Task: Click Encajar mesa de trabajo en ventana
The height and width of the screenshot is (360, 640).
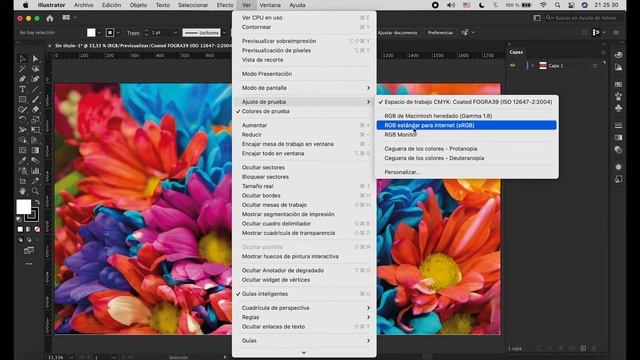Action: (304, 144)
